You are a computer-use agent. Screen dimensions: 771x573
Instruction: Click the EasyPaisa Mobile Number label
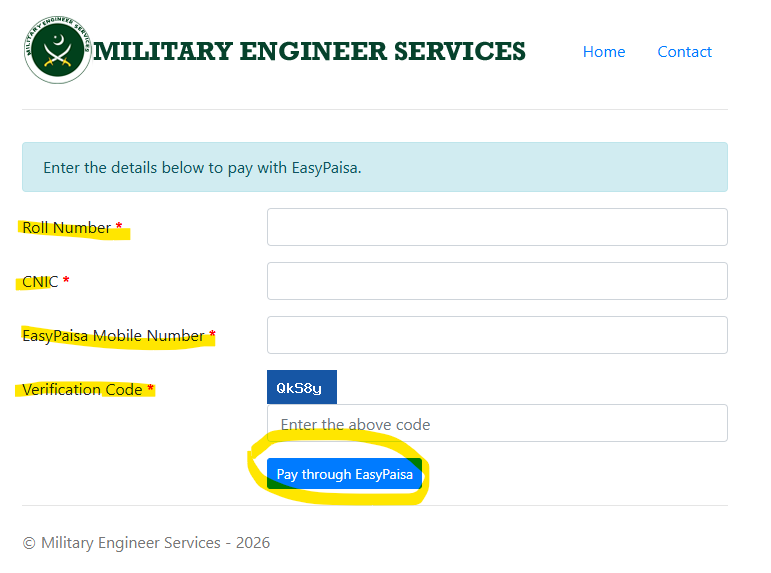pos(119,336)
